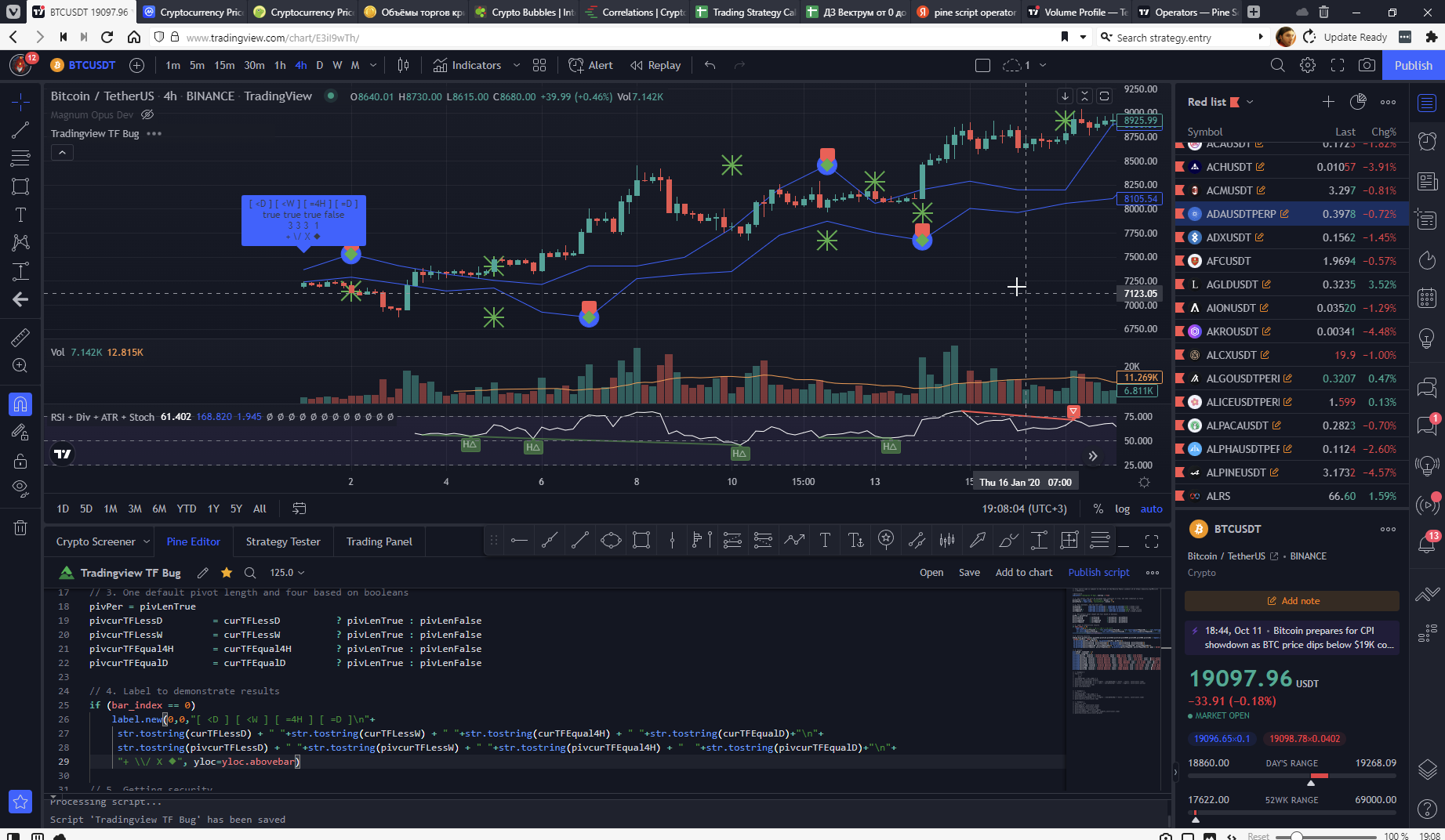Collapse the indicator legend chevron
Image resolution: width=1445 pixels, height=840 pixels.
pos(62,153)
